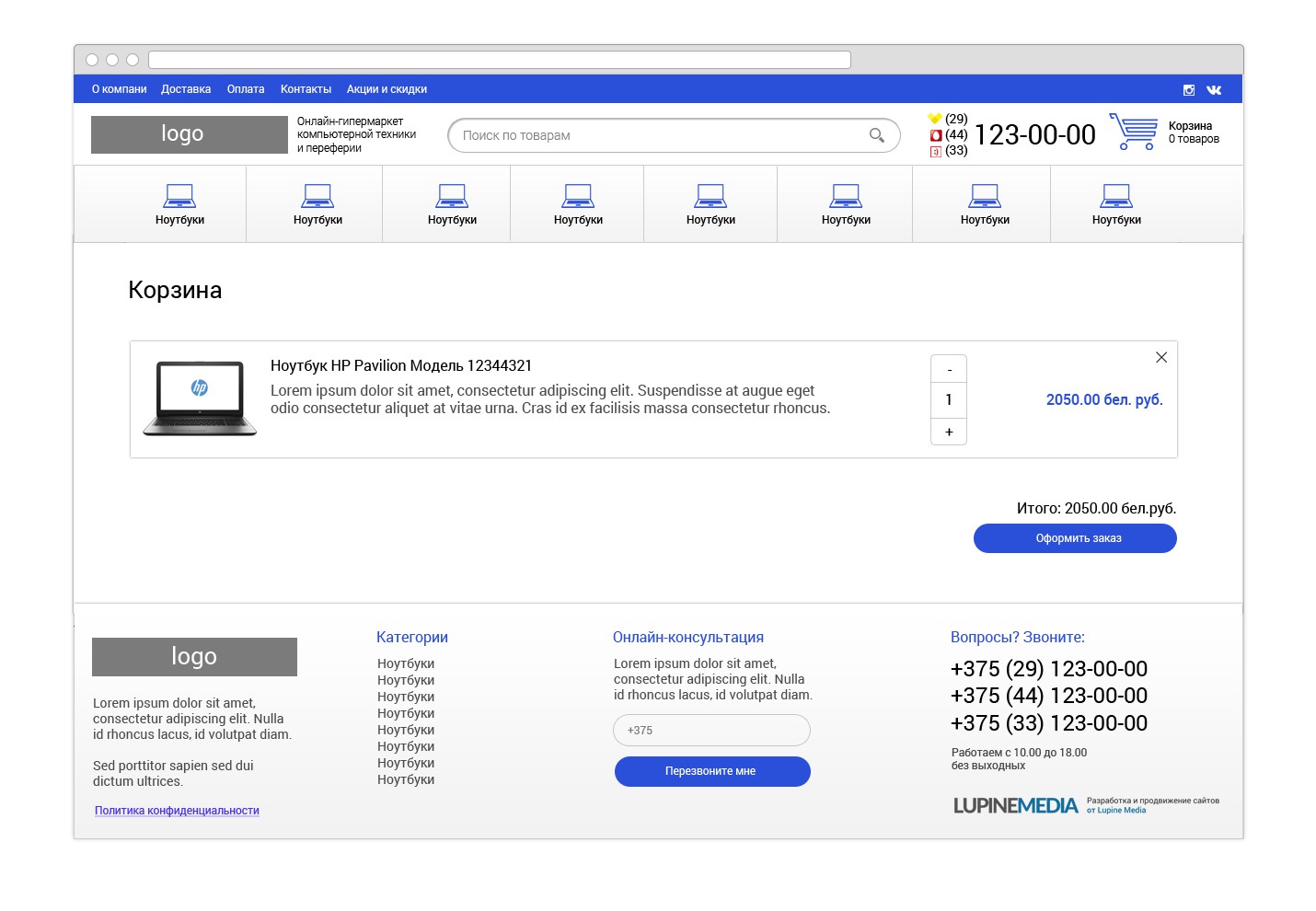Click the Оформить заказ button

1075,538
